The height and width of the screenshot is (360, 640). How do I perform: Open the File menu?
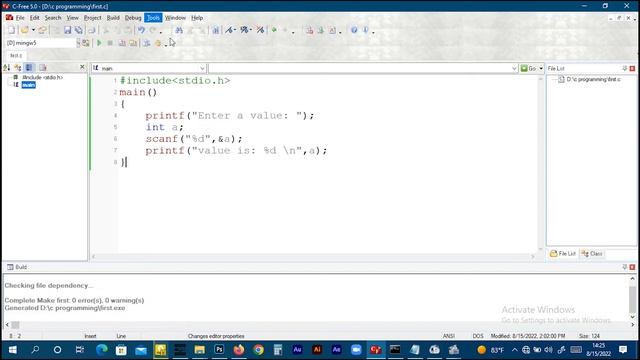tap(20, 18)
